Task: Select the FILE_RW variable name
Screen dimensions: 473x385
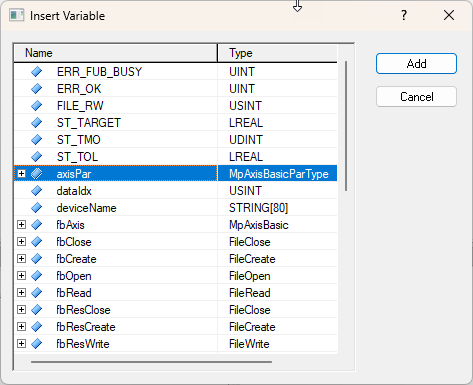Action: (80, 106)
